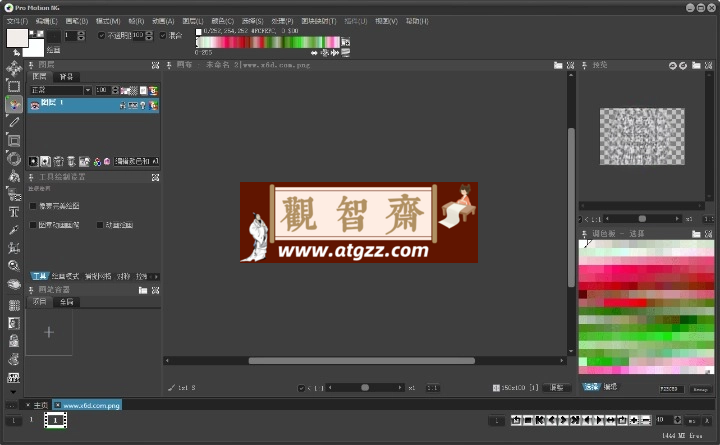Click the button beside the 150x100 size readout
The width and height of the screenshot is (720, 445).
[x=557, y=388]
